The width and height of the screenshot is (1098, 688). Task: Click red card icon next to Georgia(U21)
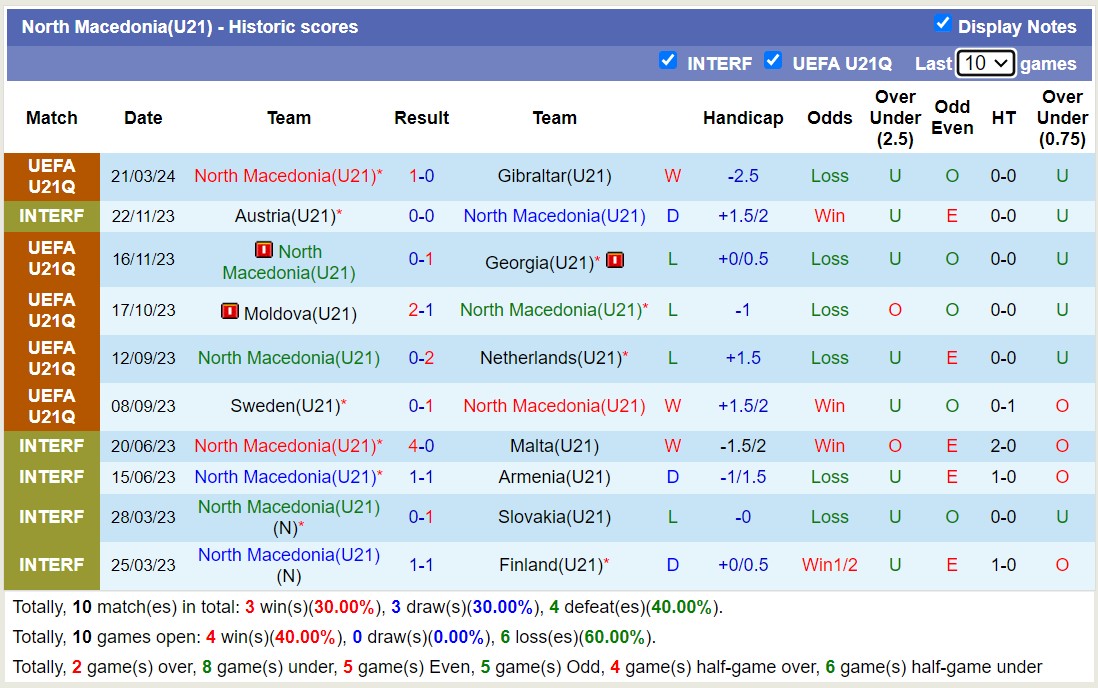click(x=615, y=260)
